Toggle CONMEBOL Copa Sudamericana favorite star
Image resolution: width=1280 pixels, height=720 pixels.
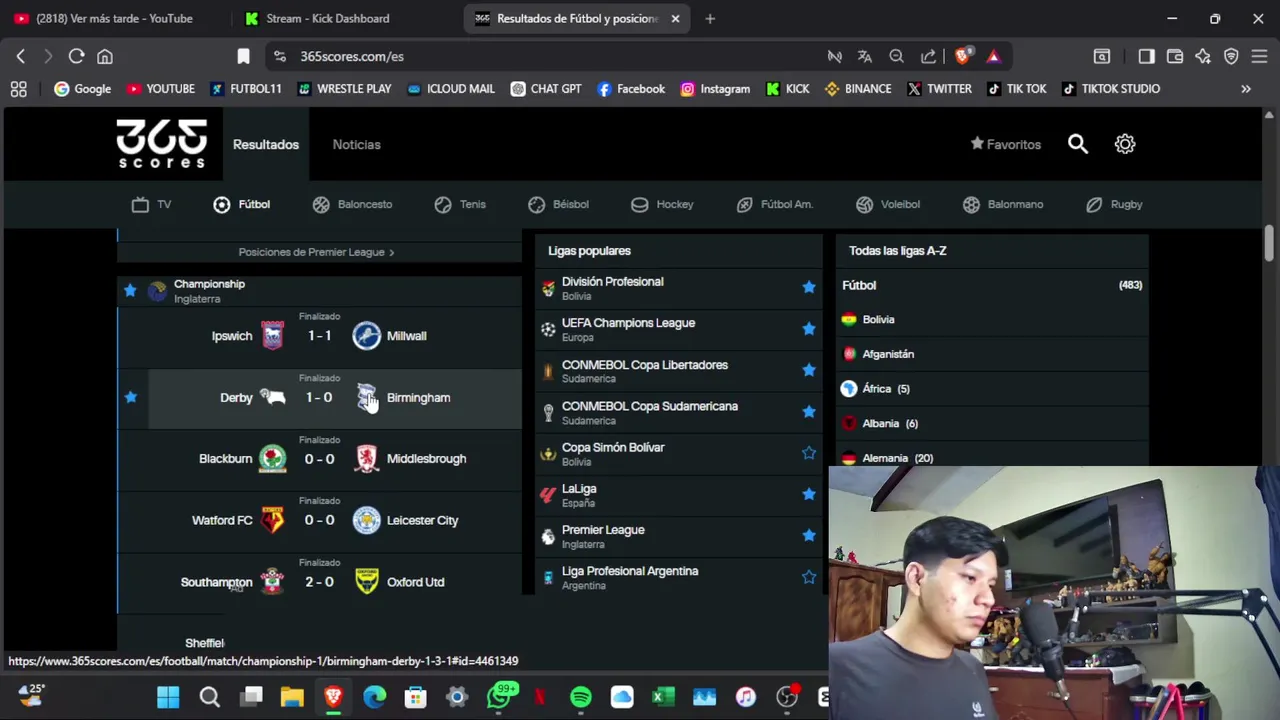(808, 412)
